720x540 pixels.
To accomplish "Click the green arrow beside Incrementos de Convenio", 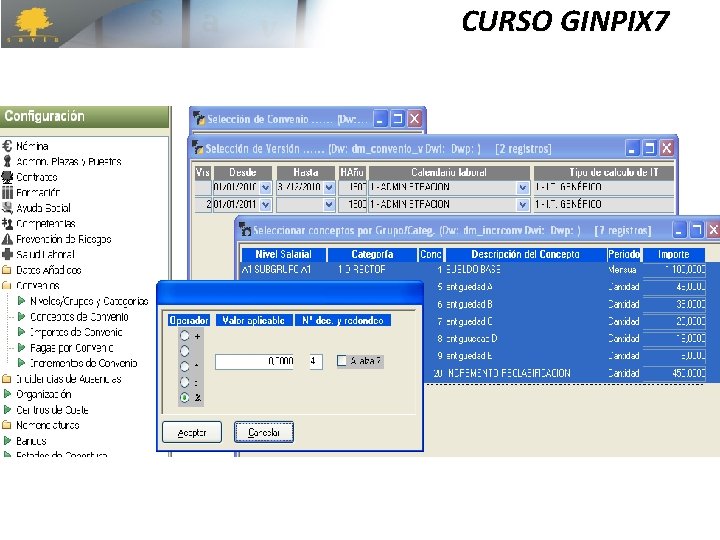I will [21, 363].
